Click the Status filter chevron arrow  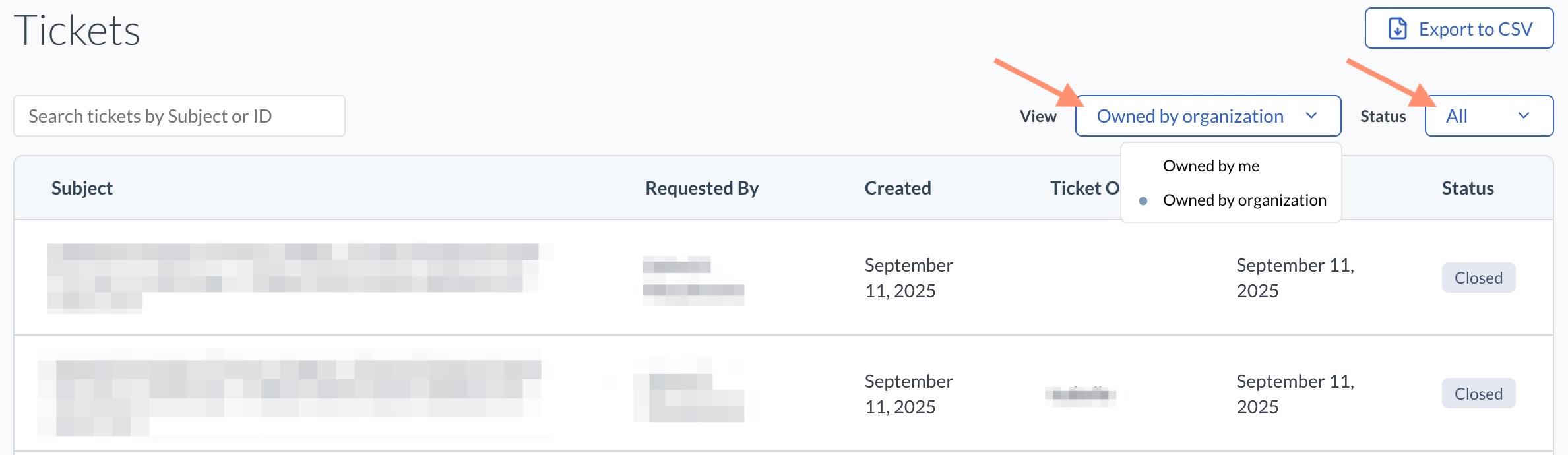pos(1524,116)
